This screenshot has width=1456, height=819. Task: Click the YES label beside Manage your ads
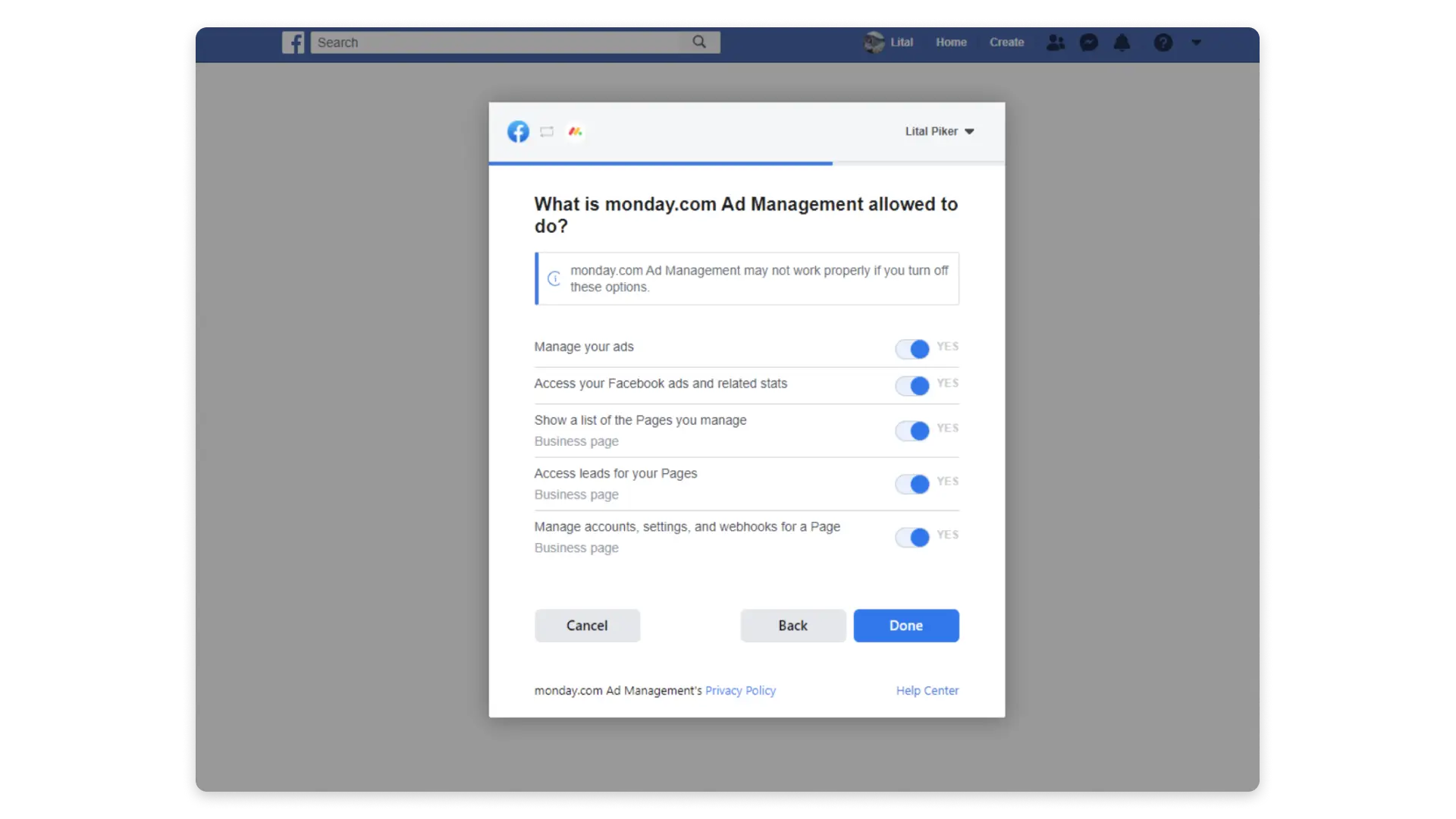click(948, 347)
